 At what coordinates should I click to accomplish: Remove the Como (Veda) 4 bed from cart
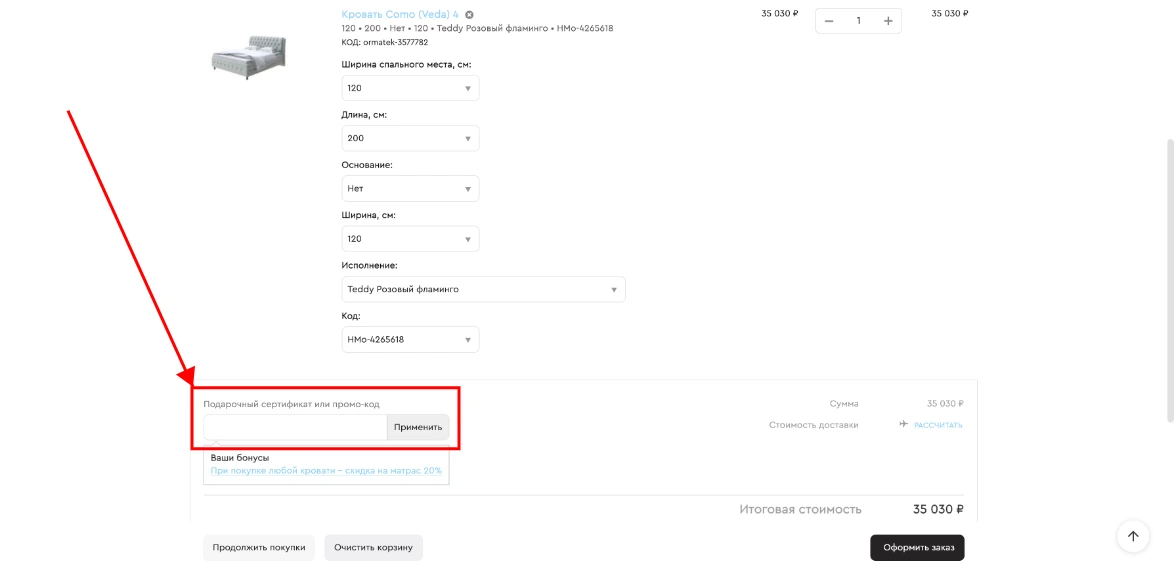click(x=470, y=15)
